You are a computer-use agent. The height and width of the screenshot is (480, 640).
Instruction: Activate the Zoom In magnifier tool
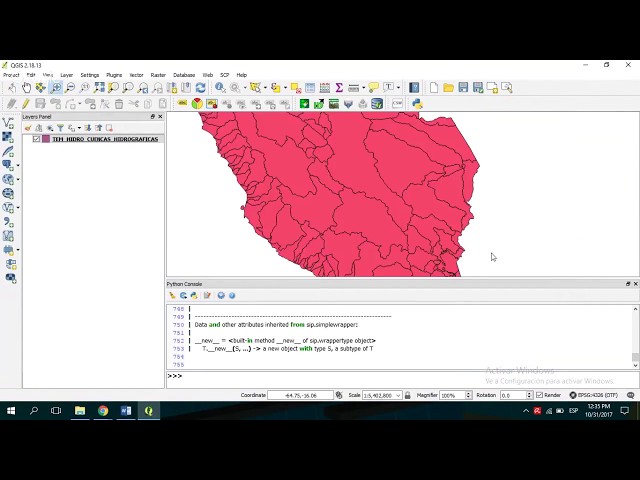click(55, 87)
